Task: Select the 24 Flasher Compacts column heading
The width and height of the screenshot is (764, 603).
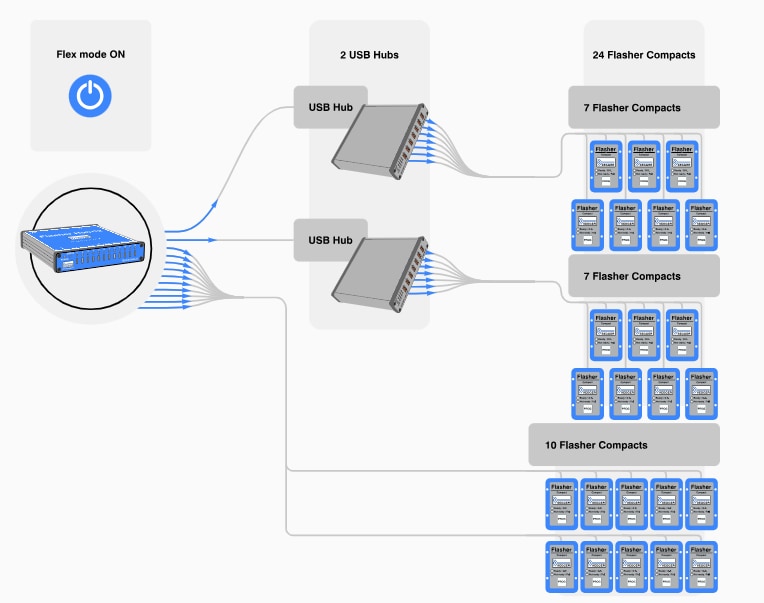Action: 644,54
